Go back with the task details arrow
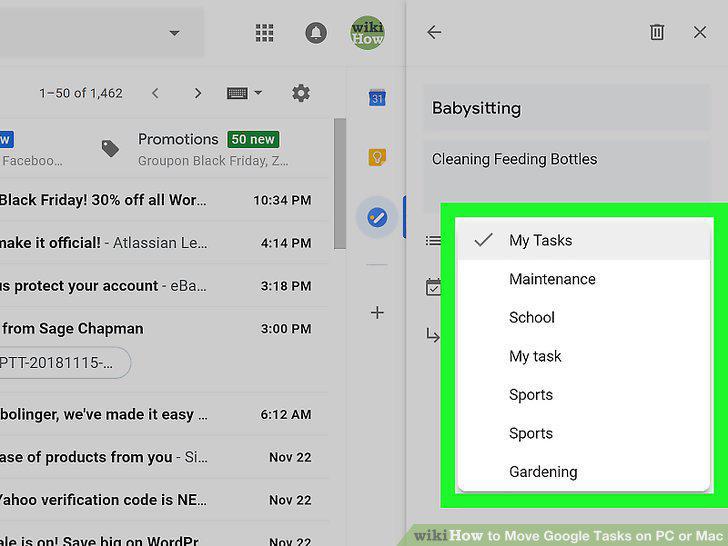This screenshot has height=546, width=728. tap(434, 32)
